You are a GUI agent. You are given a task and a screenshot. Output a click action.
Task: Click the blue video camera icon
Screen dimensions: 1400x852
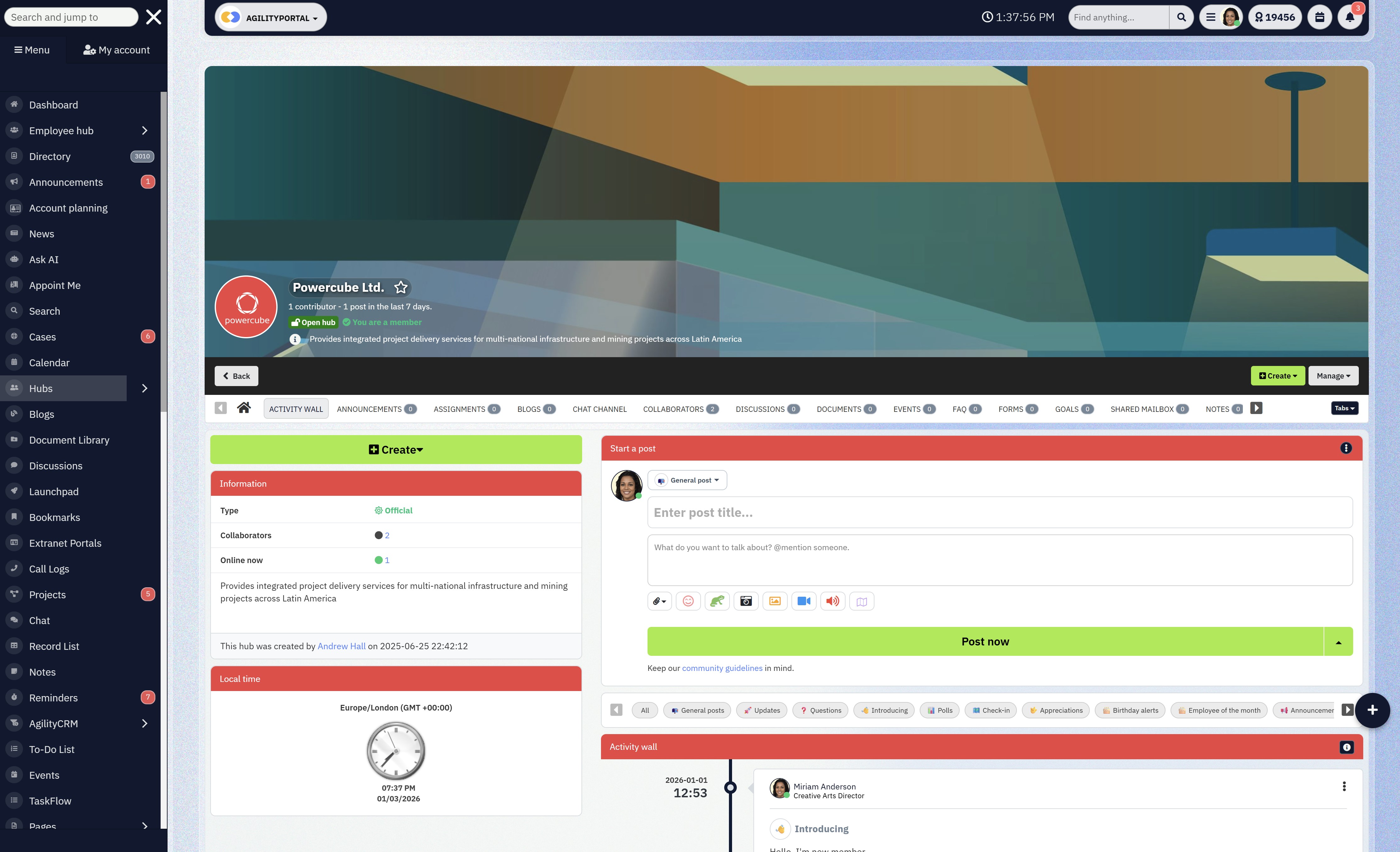click(x=803, y=601)
